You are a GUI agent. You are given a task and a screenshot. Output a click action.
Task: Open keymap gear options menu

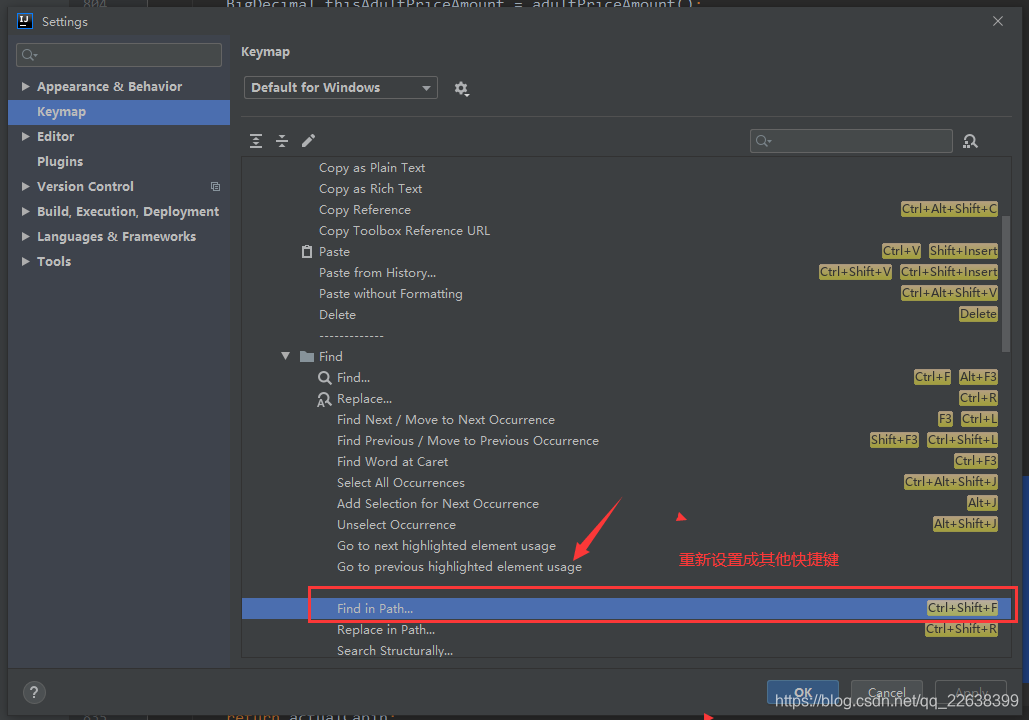point(461,88)
